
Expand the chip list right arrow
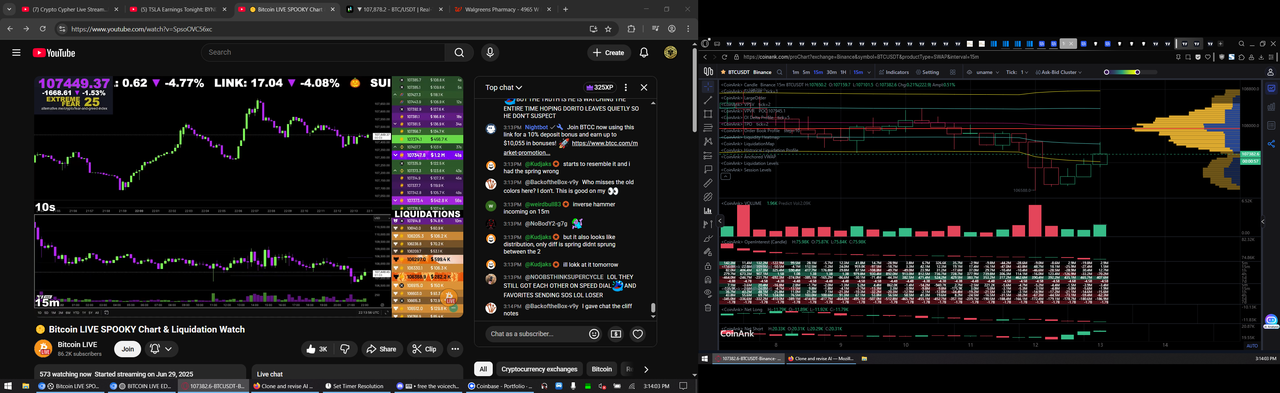pyautogui.click(x=646, y=369)
